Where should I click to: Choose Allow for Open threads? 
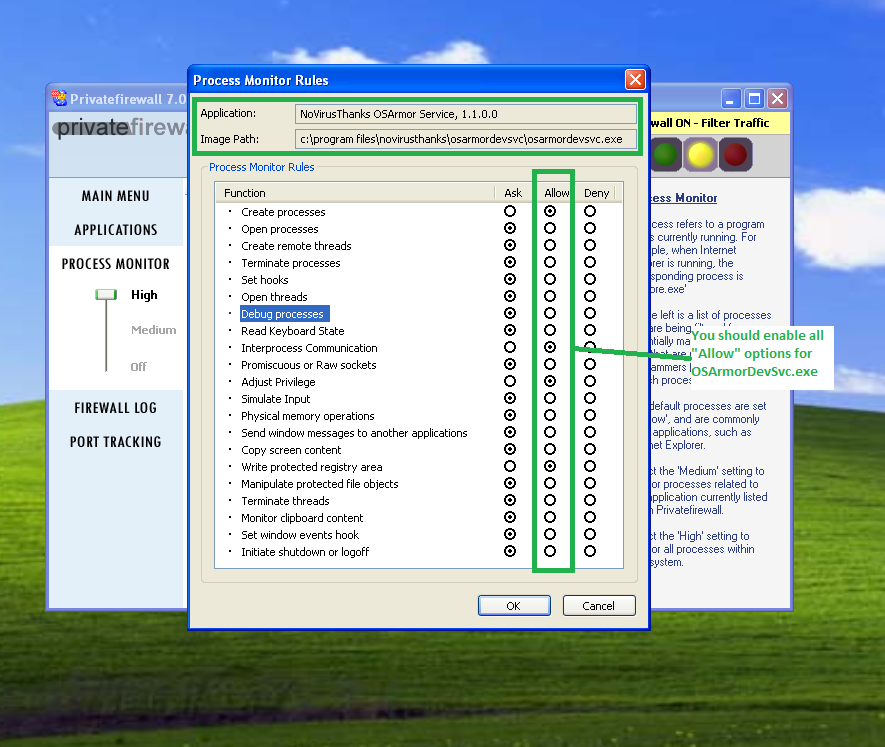click(x=550, y=296)
